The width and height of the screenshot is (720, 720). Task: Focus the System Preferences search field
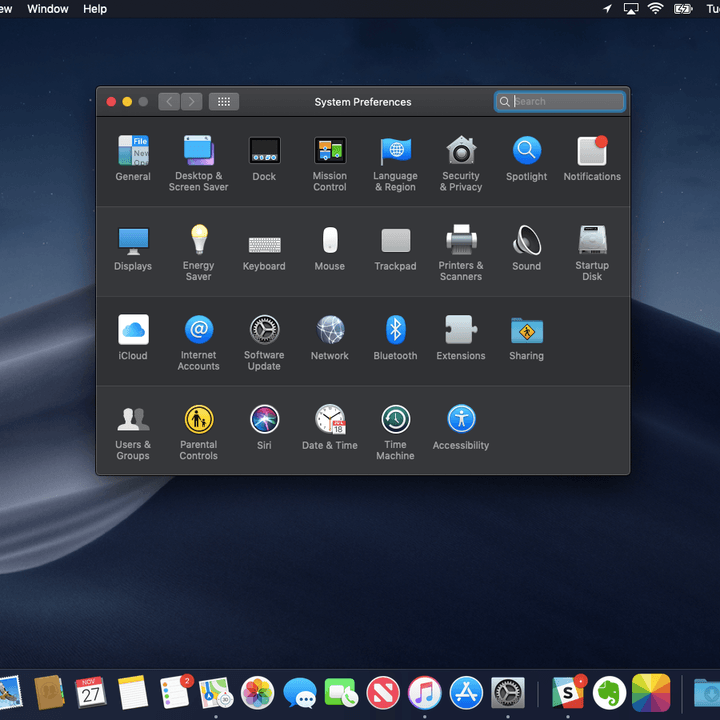point(559,101)
